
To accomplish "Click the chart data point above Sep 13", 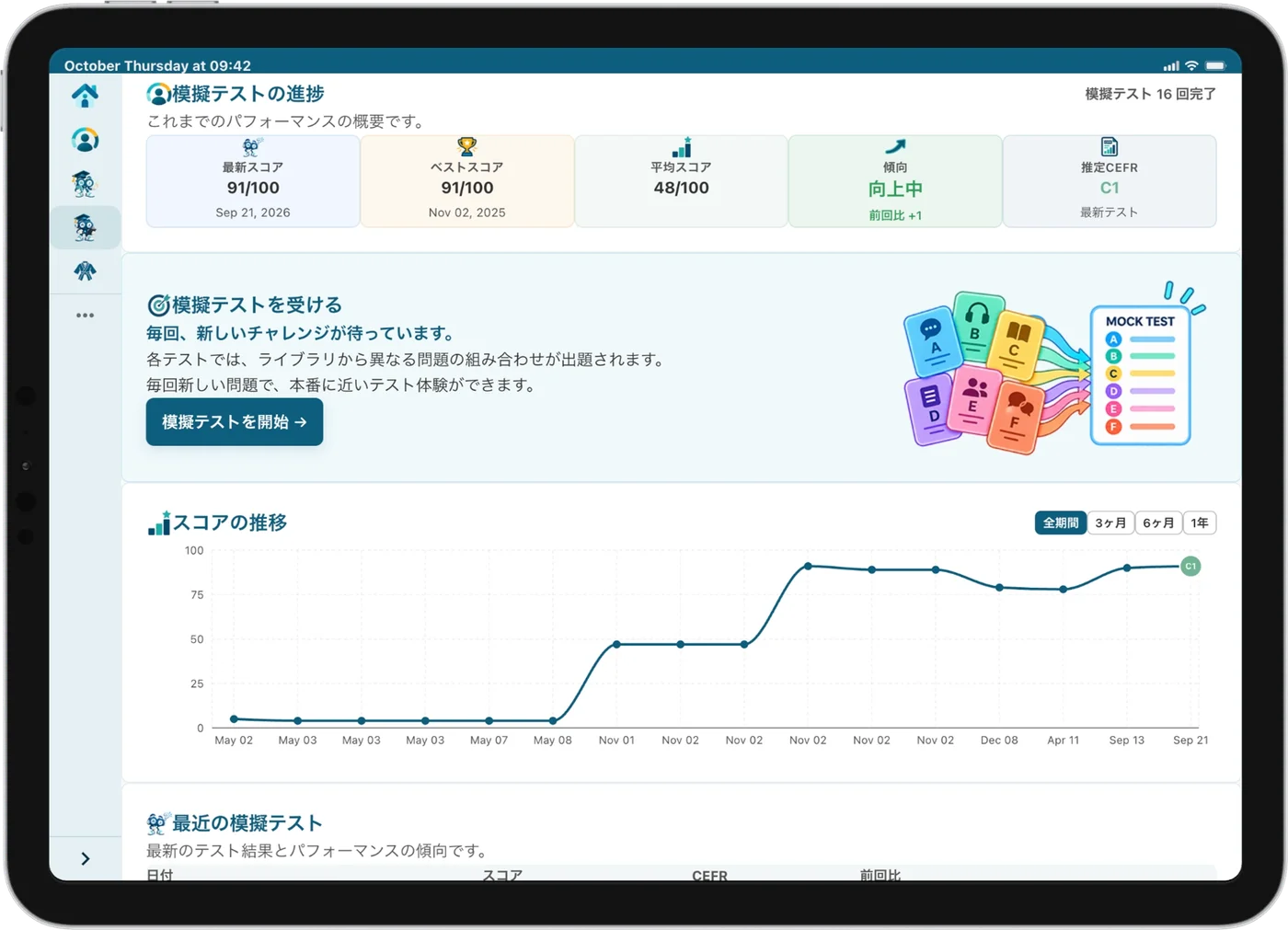I will [x=1127, y=568].
